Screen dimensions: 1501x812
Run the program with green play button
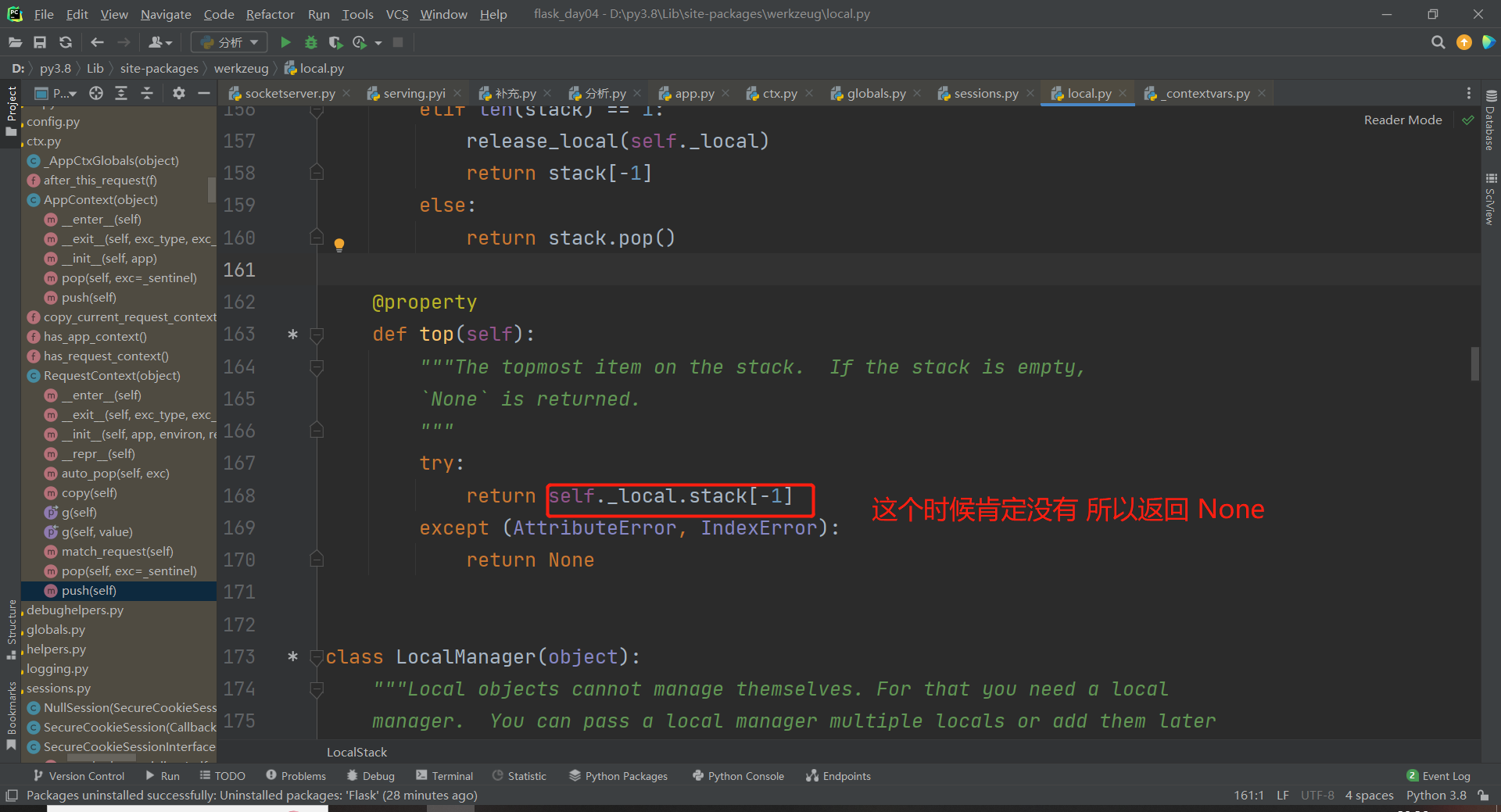[285, 42]
